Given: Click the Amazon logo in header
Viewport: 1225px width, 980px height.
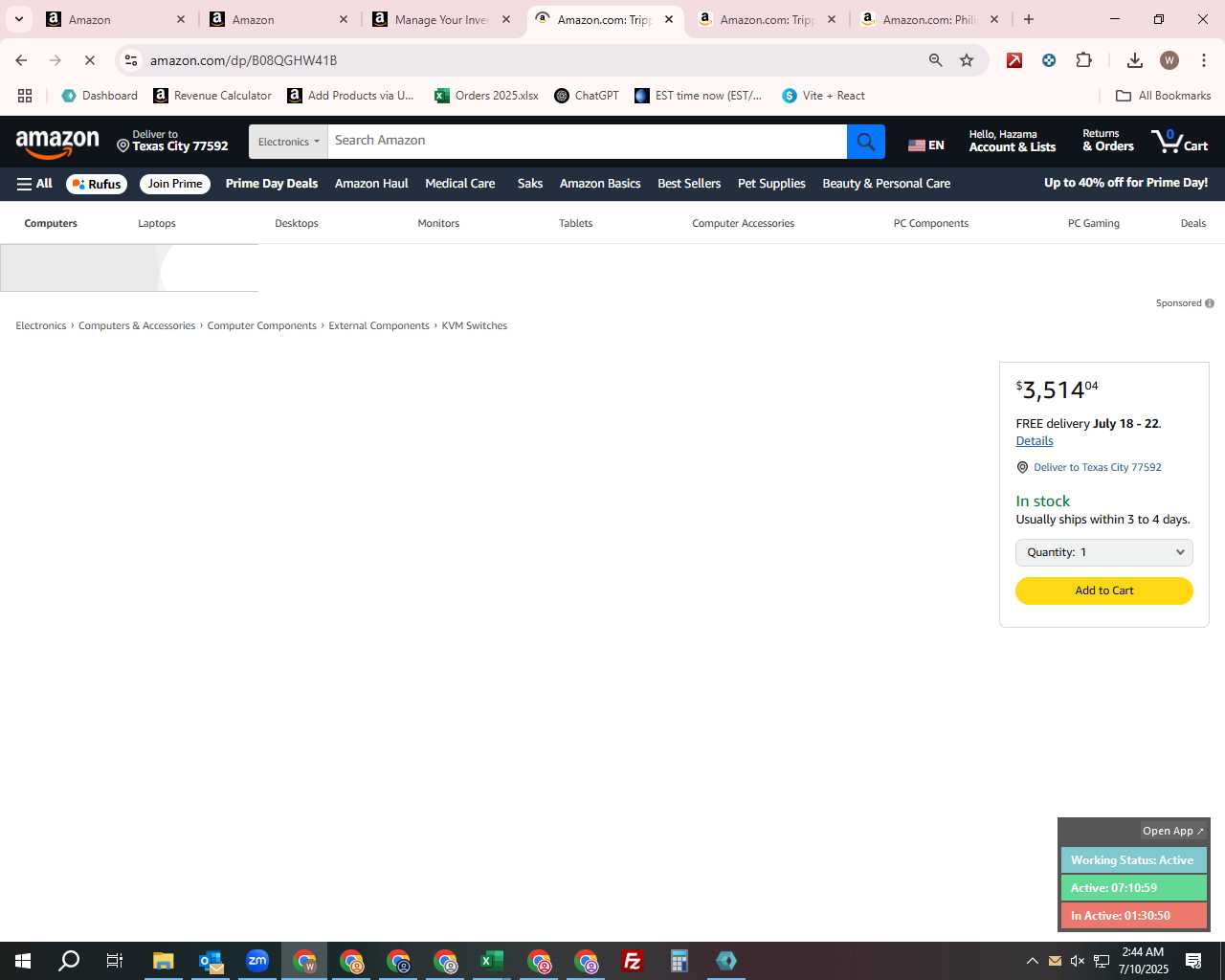Looking at the screenshot, I should 57,144.
